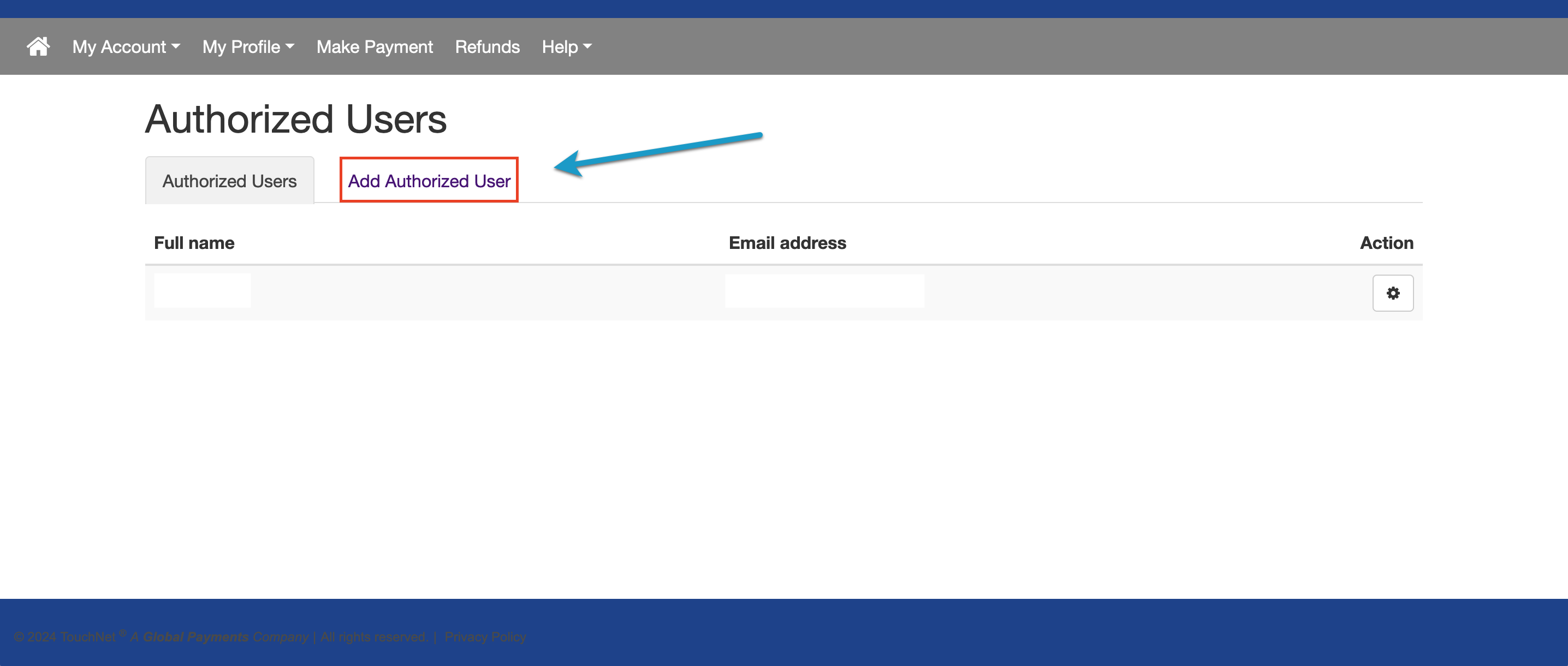Click the Home icon in navbar
This screenshot has height=666, width=1568.
coord(38,47)
